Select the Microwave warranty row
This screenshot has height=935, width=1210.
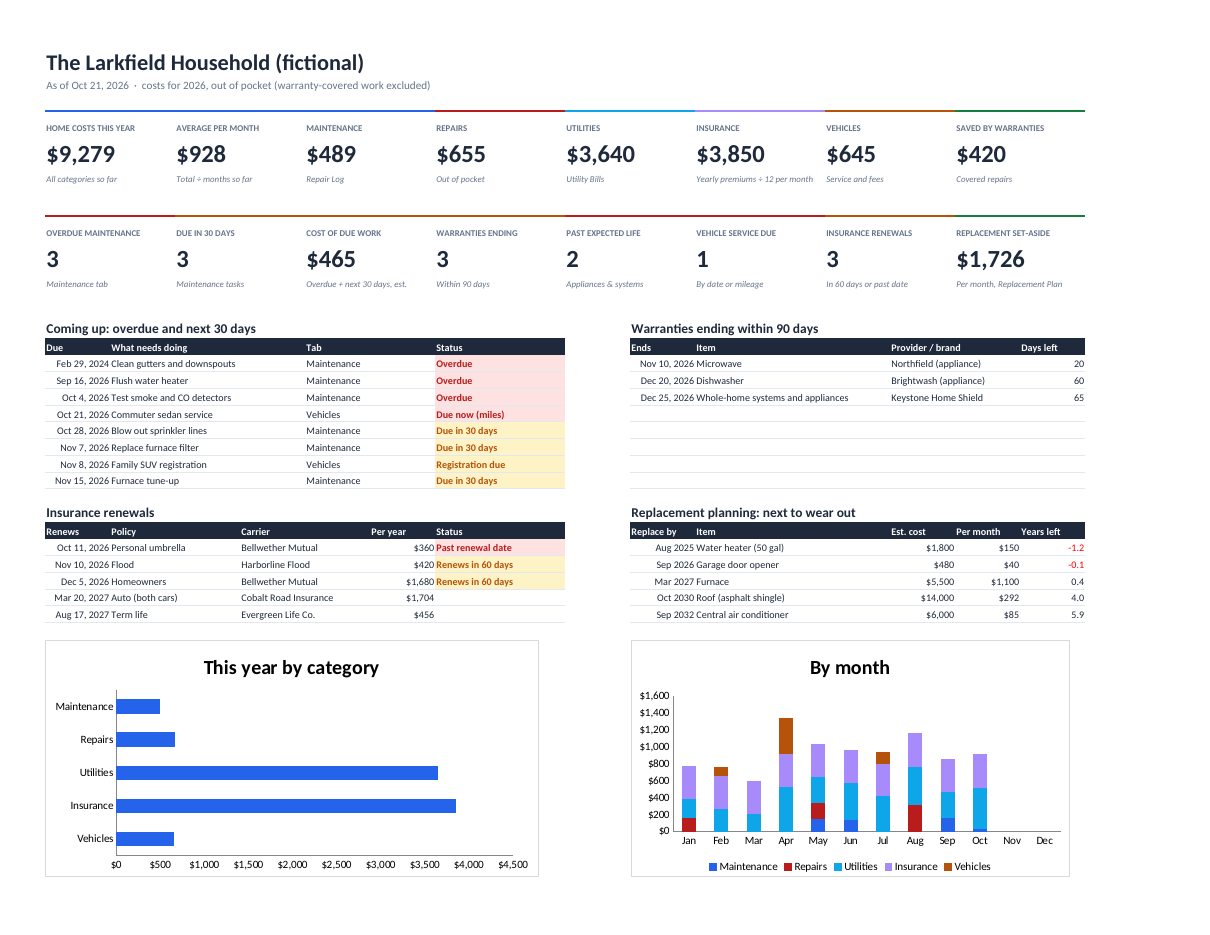[858, 364]
